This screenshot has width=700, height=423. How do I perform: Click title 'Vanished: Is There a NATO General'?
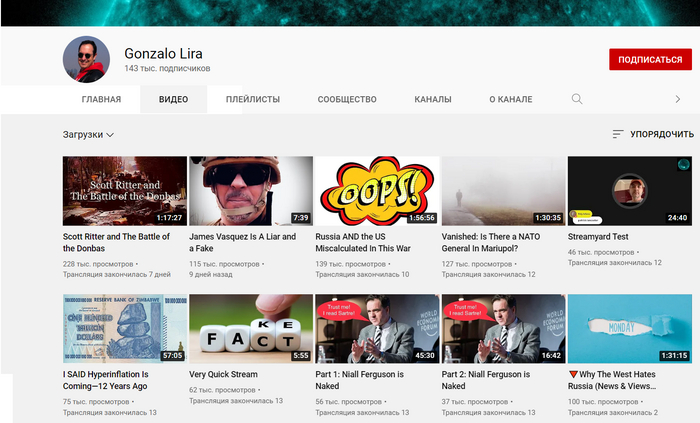point(491,242)
